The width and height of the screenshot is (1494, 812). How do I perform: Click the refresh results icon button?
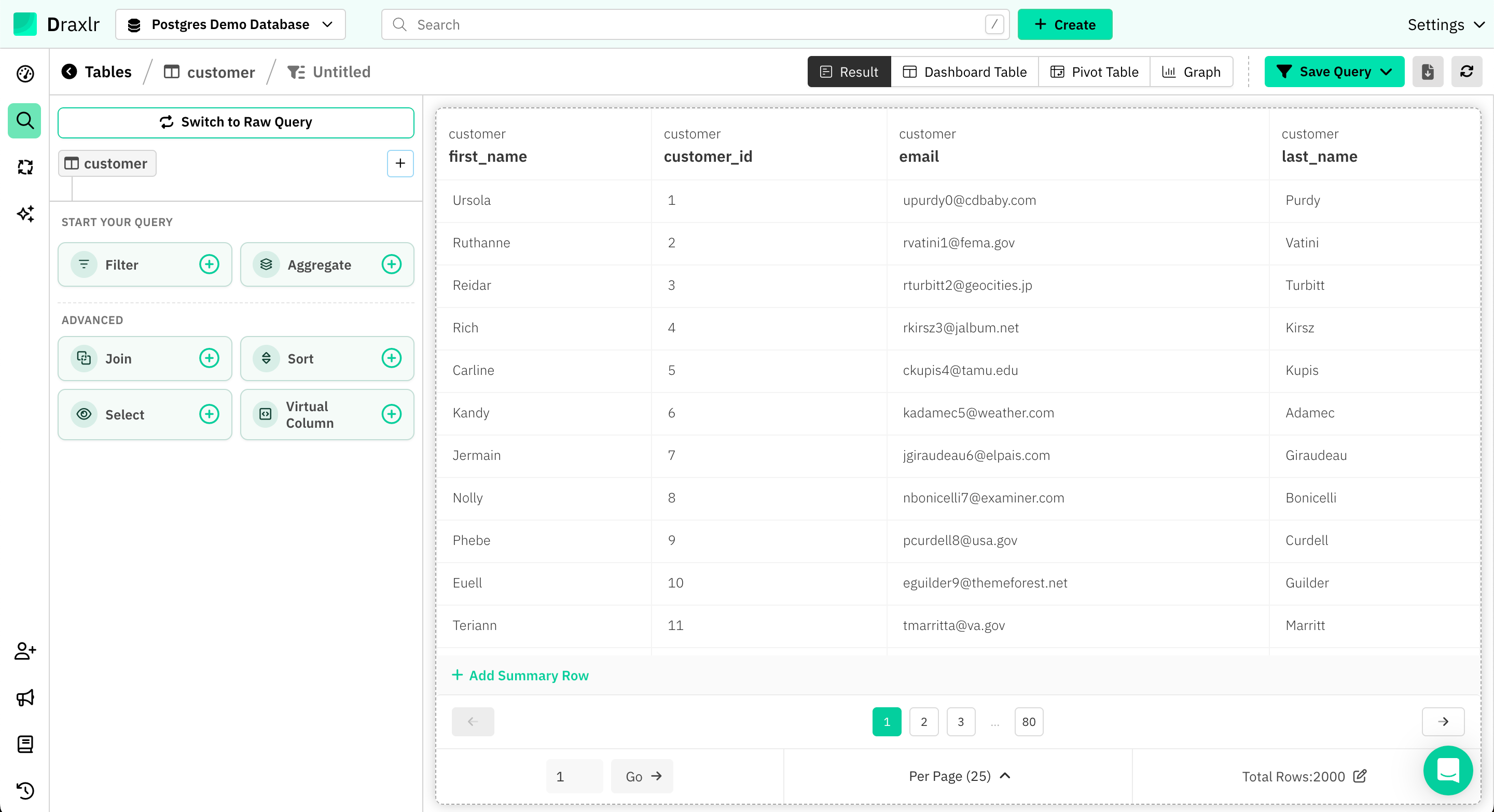(1466, 72)
